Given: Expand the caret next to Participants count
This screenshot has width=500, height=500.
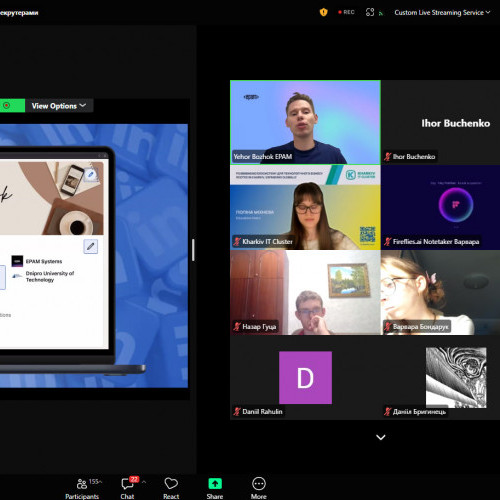Looking at the screenshot, I should point(100,482).
